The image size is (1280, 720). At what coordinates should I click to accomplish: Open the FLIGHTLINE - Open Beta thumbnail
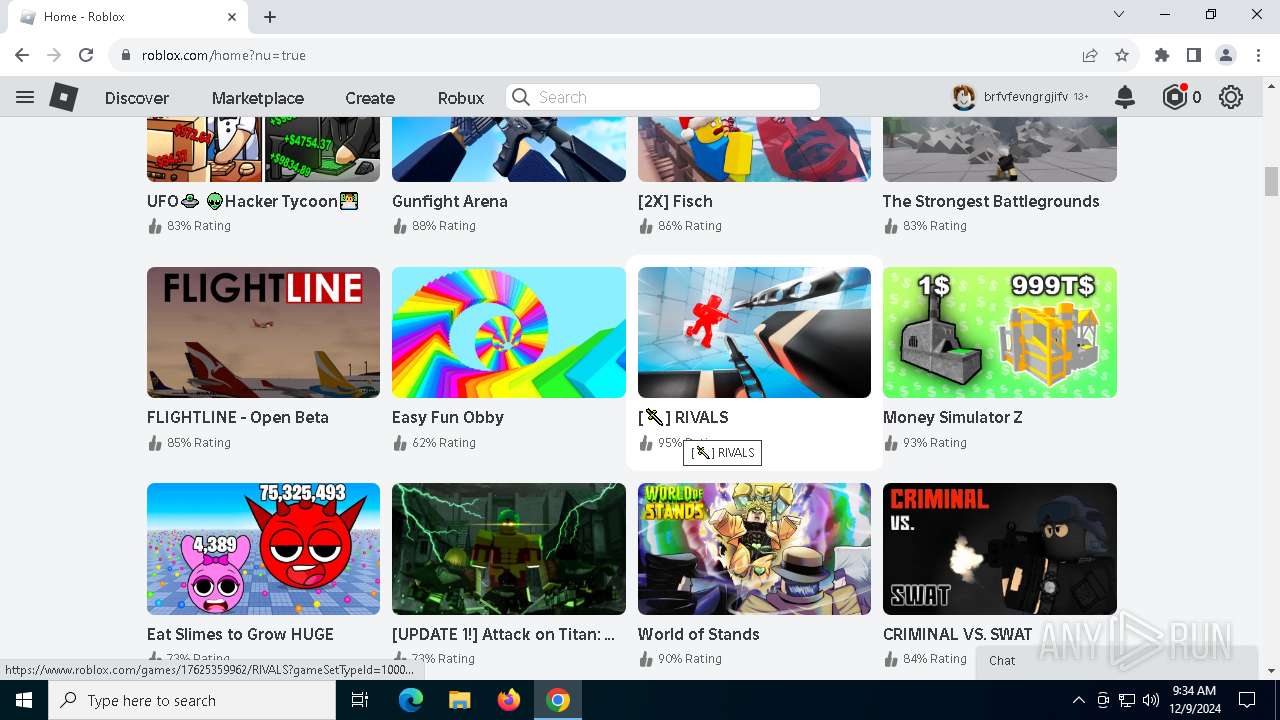coord(263,332)
